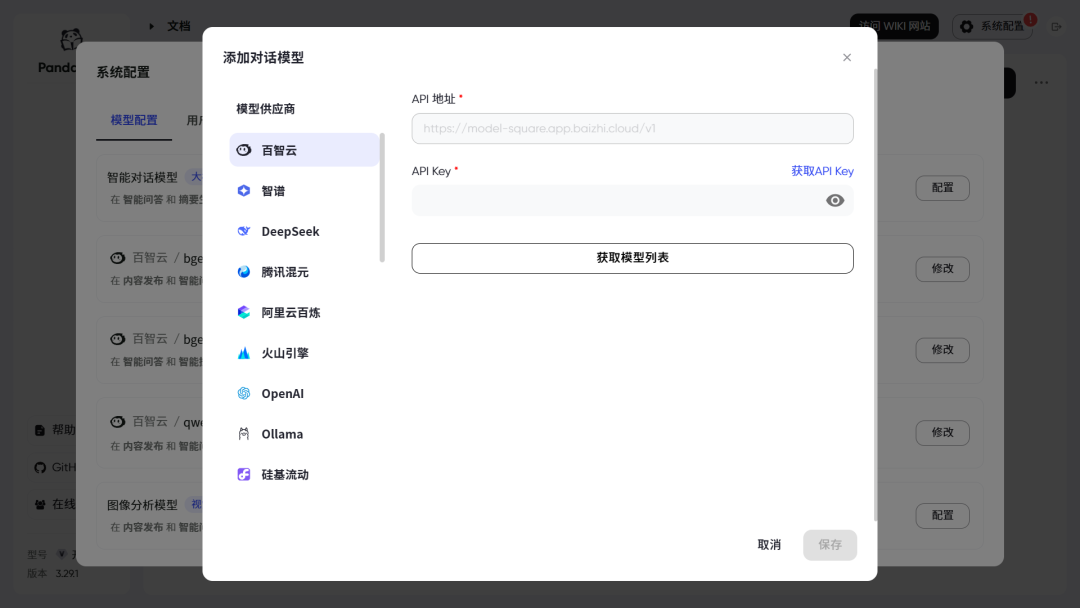Cancel with the 取消 button
1080x608 pixels.
click(x=769, y=545)
